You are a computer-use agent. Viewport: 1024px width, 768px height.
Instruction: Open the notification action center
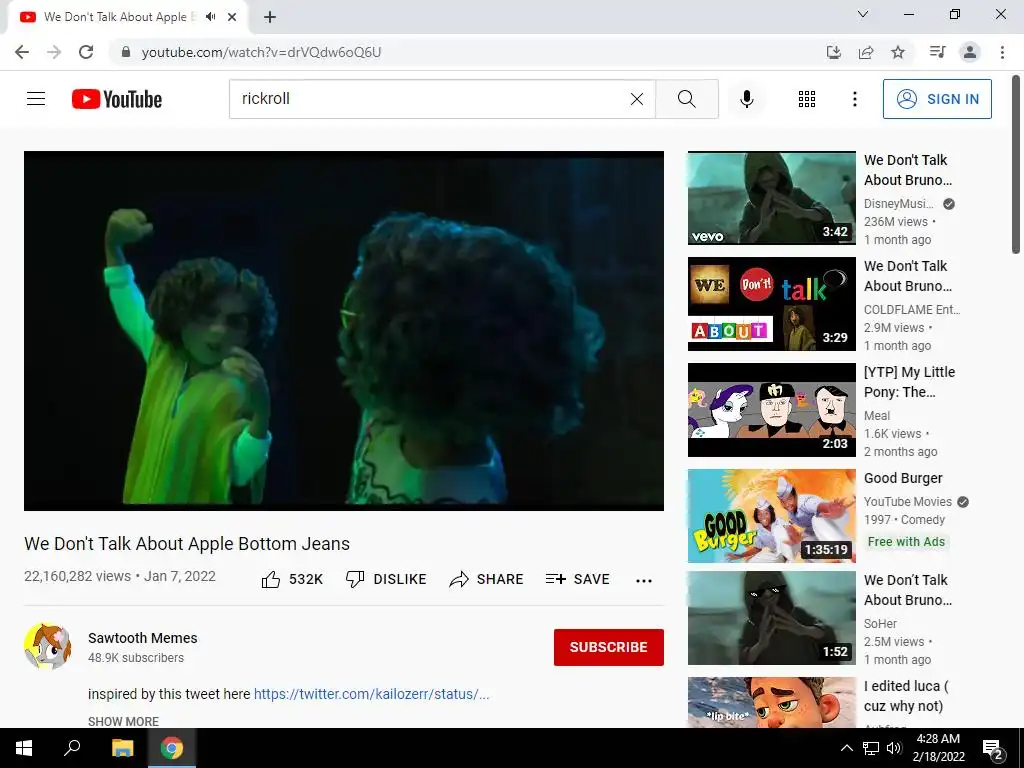(993, 748)
